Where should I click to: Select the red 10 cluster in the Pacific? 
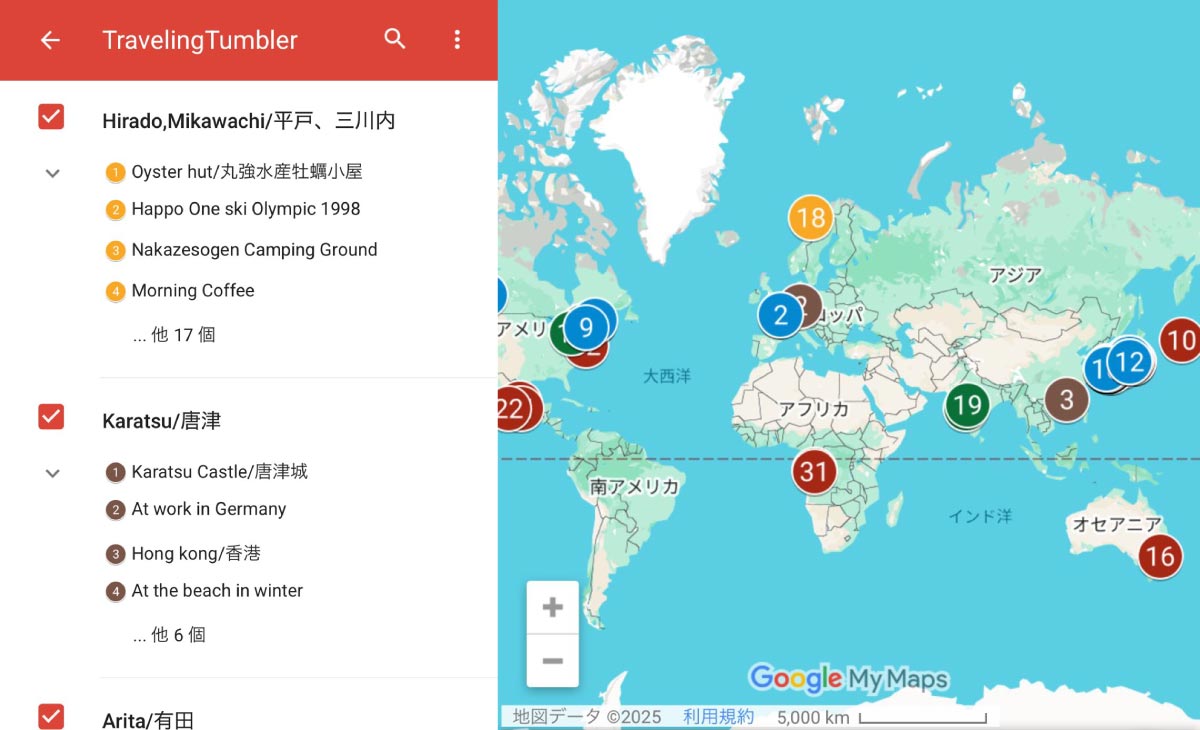click(x=1181, y=340)
